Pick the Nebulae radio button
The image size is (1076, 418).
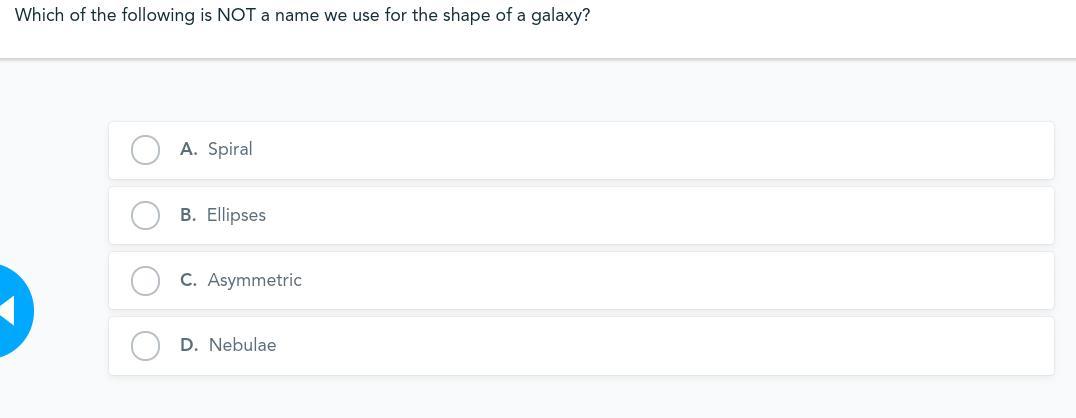[x=145, y=346]
